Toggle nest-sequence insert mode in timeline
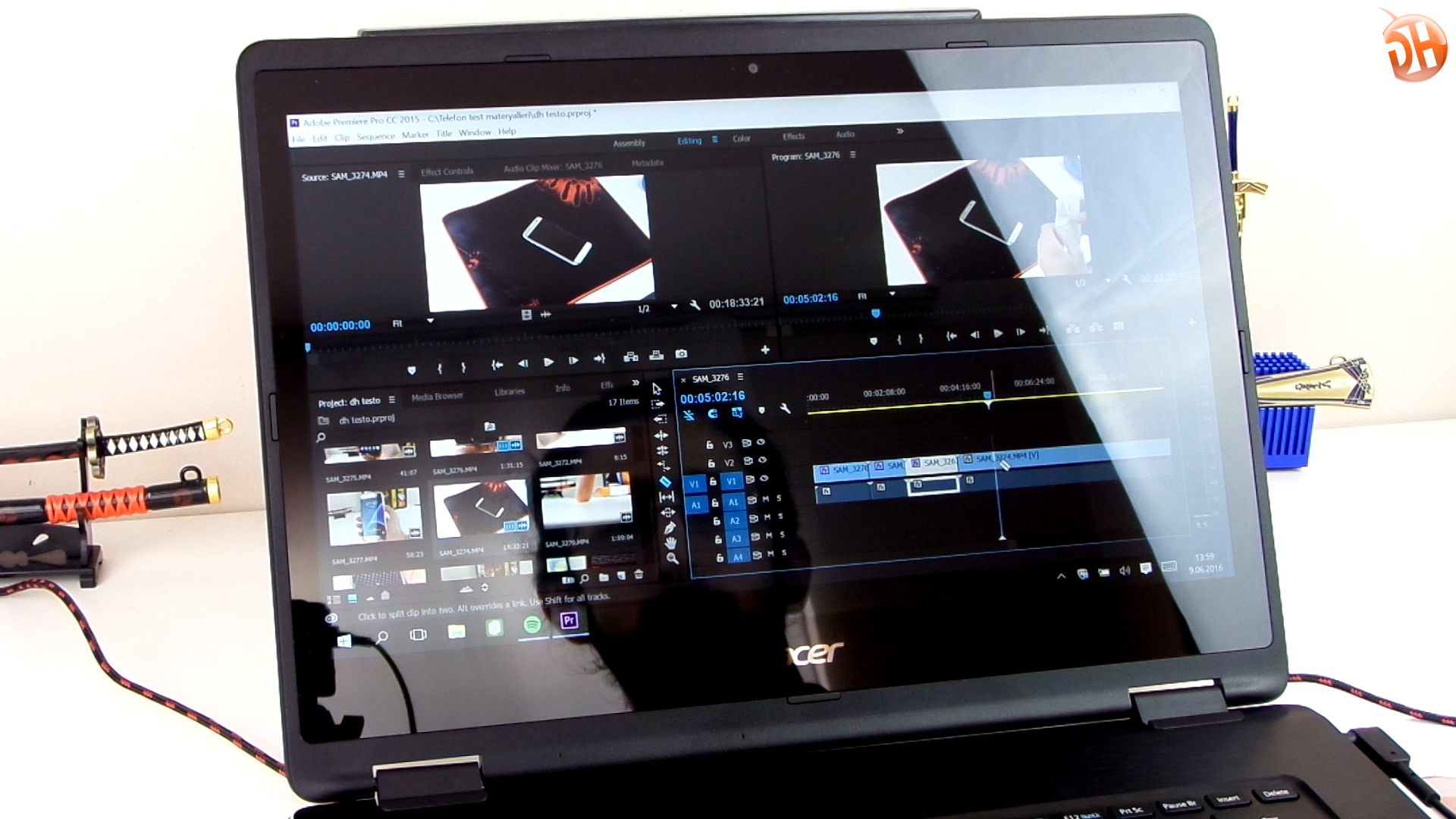This screenshot has height=819, width=1456. (x=689, y=416)
